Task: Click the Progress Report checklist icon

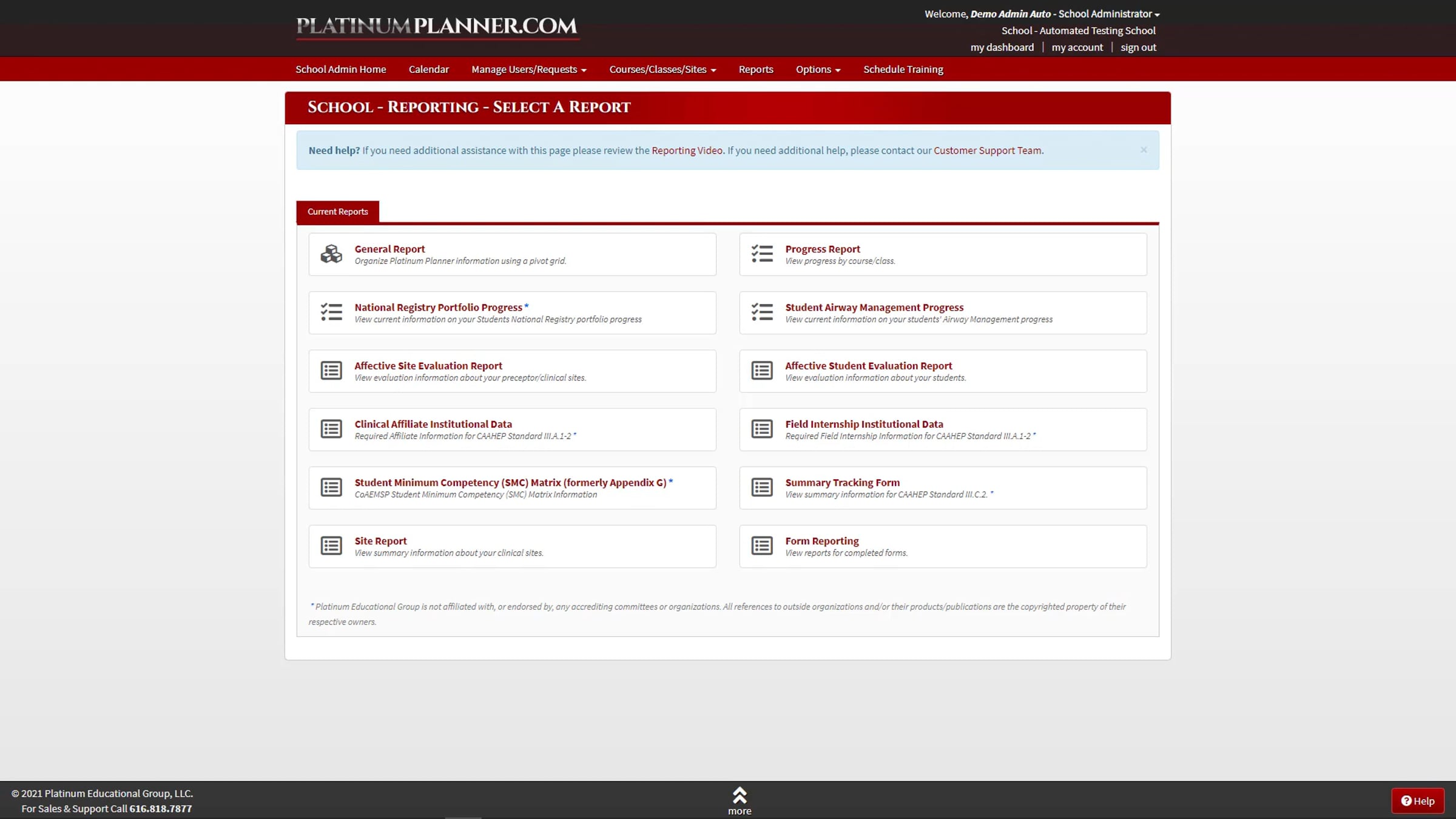Action: click(x=762, y=254)
